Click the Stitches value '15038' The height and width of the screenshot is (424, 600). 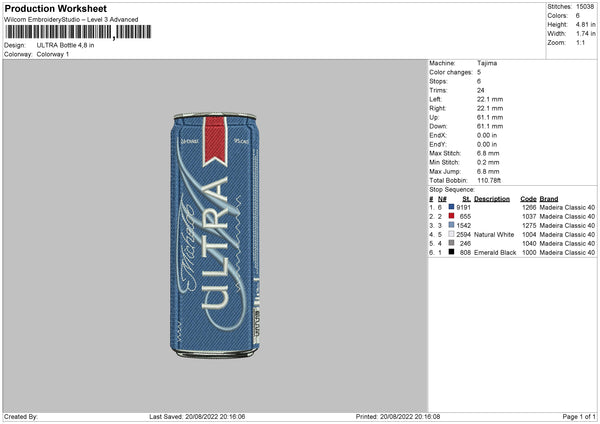(x=585, y=7)
